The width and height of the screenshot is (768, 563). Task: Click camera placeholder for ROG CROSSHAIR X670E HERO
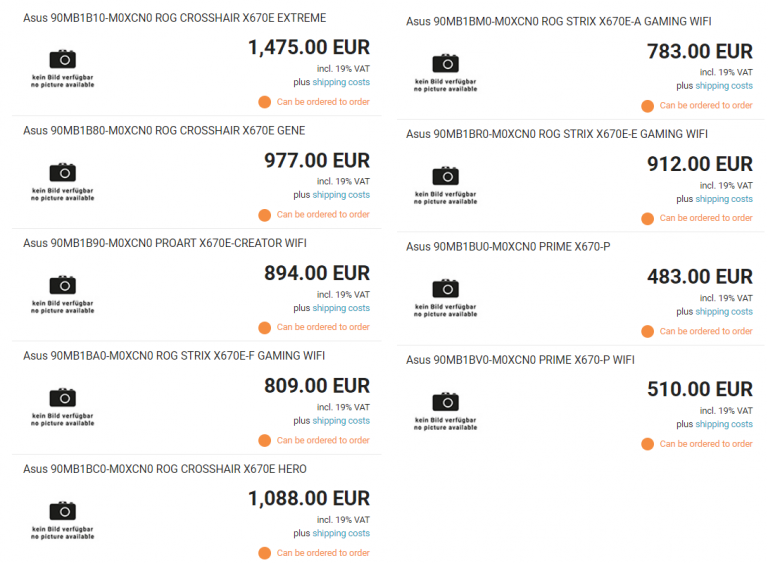coord(63,511)
